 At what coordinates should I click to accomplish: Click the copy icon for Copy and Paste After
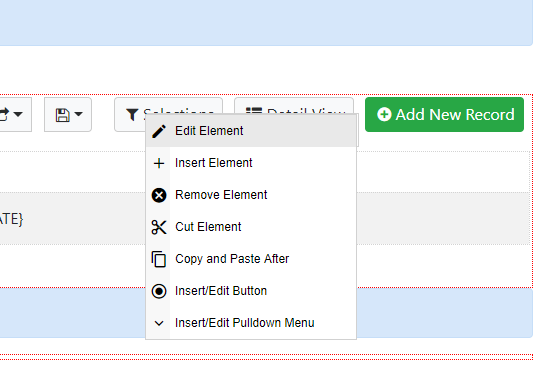pos(159,259)
